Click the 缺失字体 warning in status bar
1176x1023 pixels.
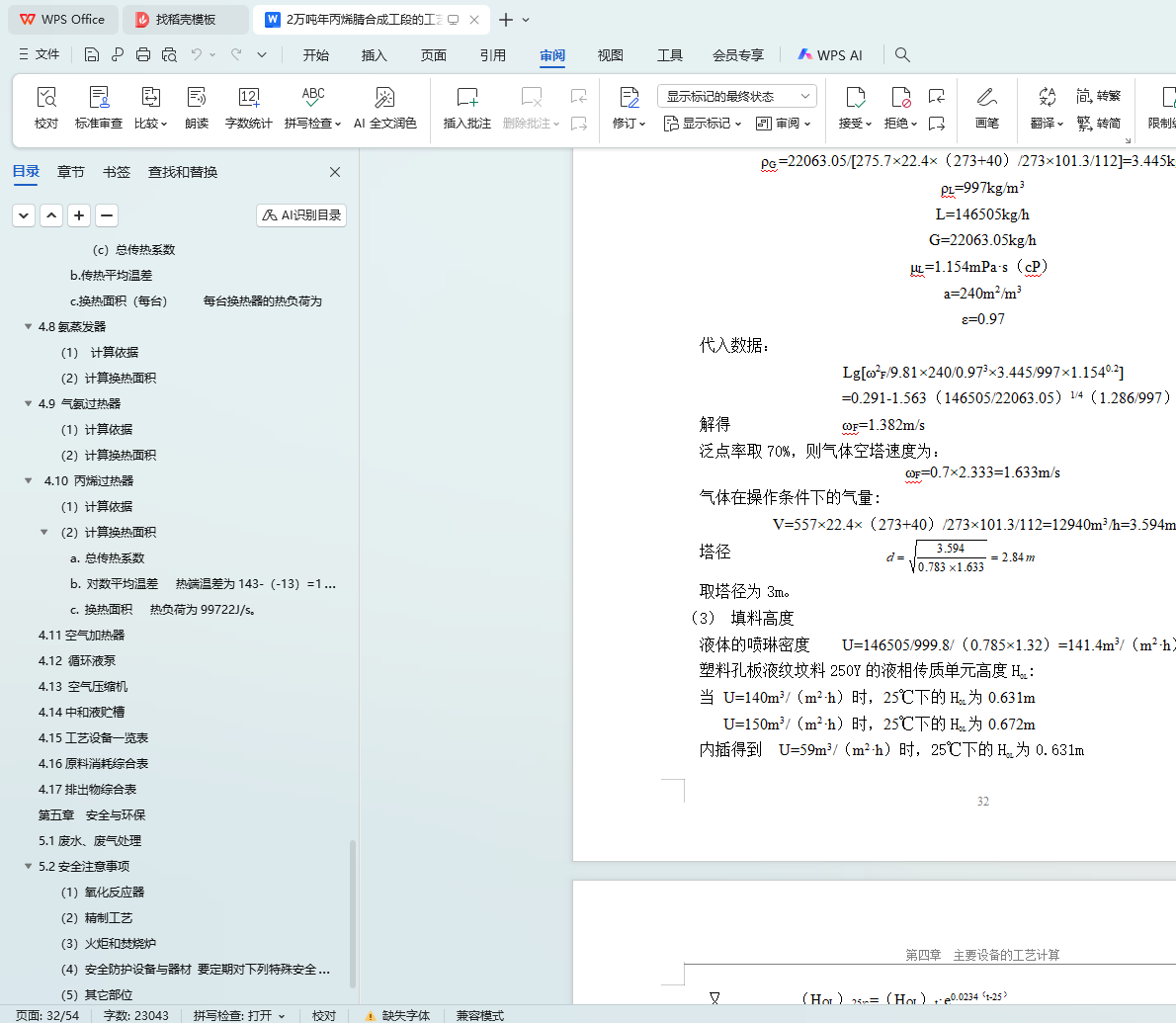point(397,1015)
